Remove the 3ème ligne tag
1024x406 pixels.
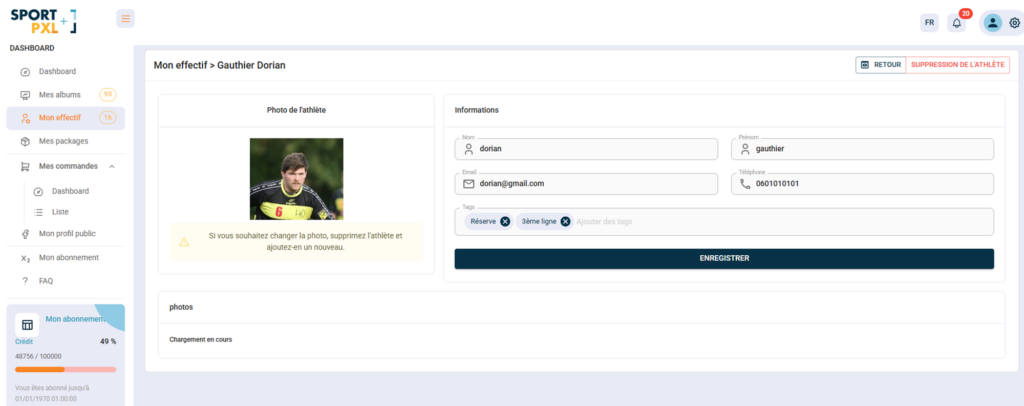coord(565,221)
